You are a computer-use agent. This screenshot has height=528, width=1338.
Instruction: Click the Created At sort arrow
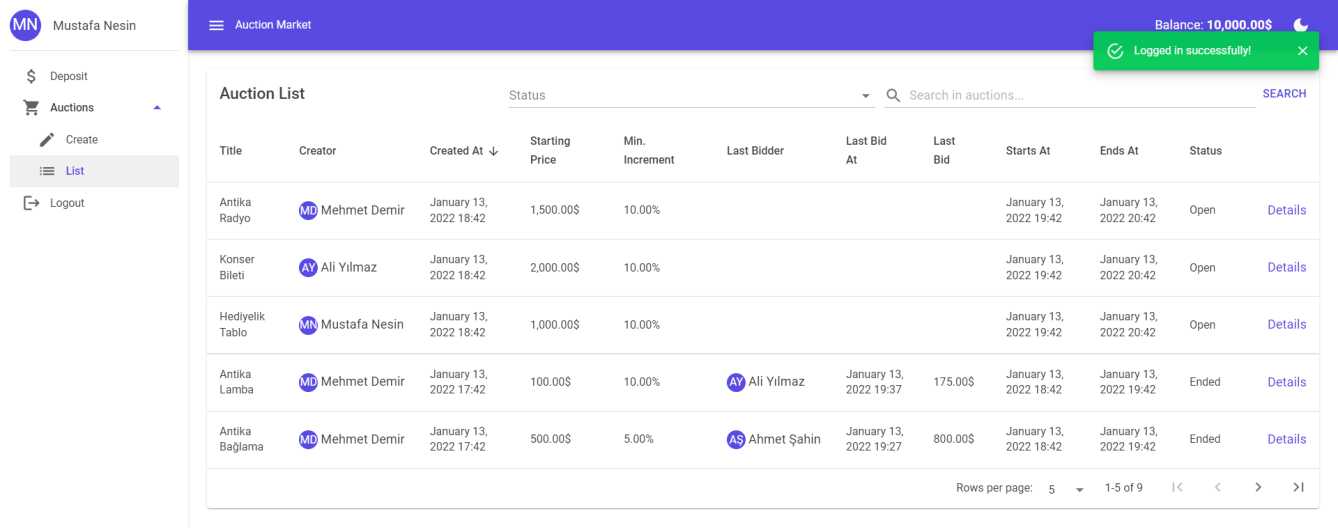click(x=494, y=151)
